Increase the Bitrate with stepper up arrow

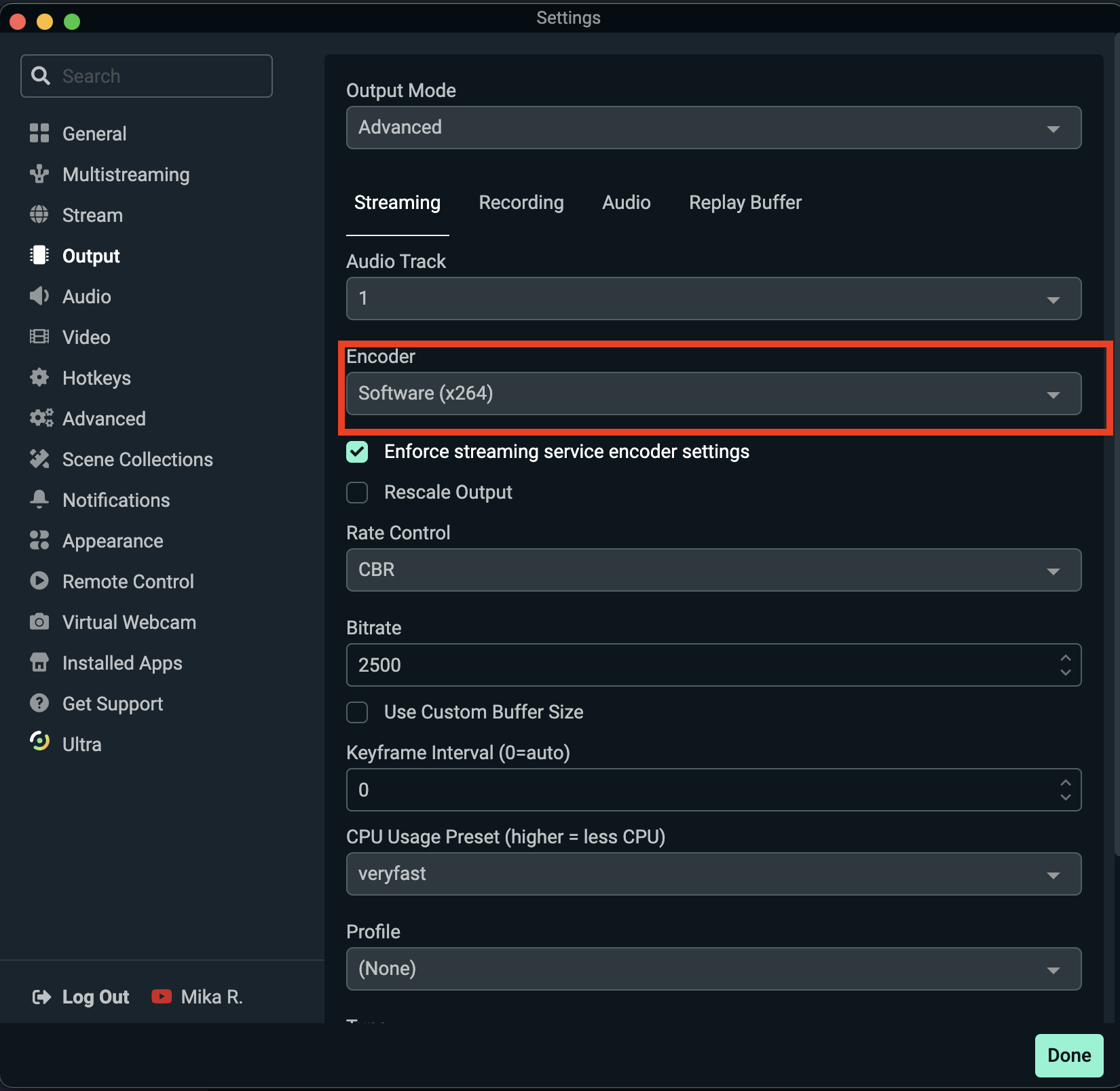point(1066,658)
